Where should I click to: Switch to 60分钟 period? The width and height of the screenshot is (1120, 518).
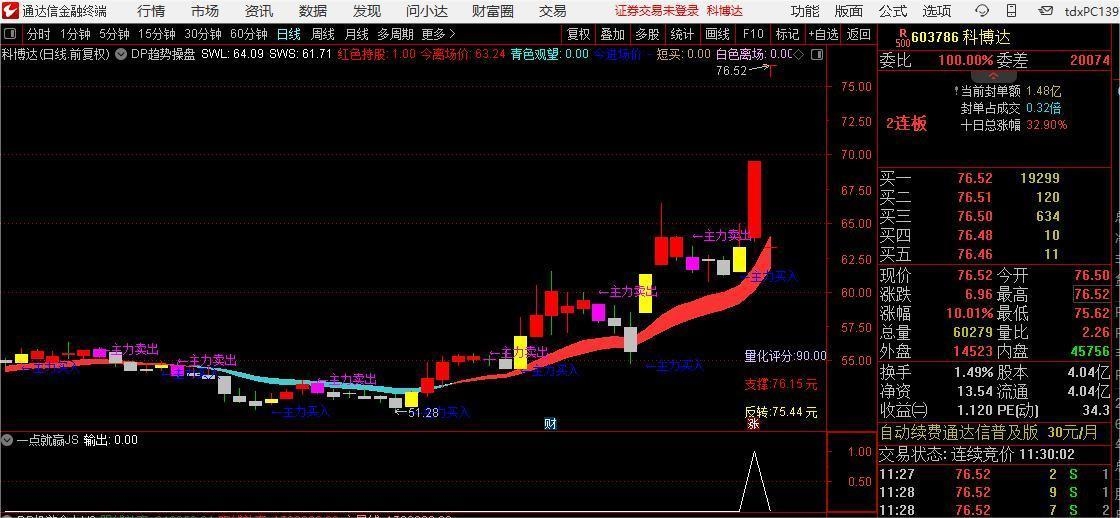click(249, 34)
